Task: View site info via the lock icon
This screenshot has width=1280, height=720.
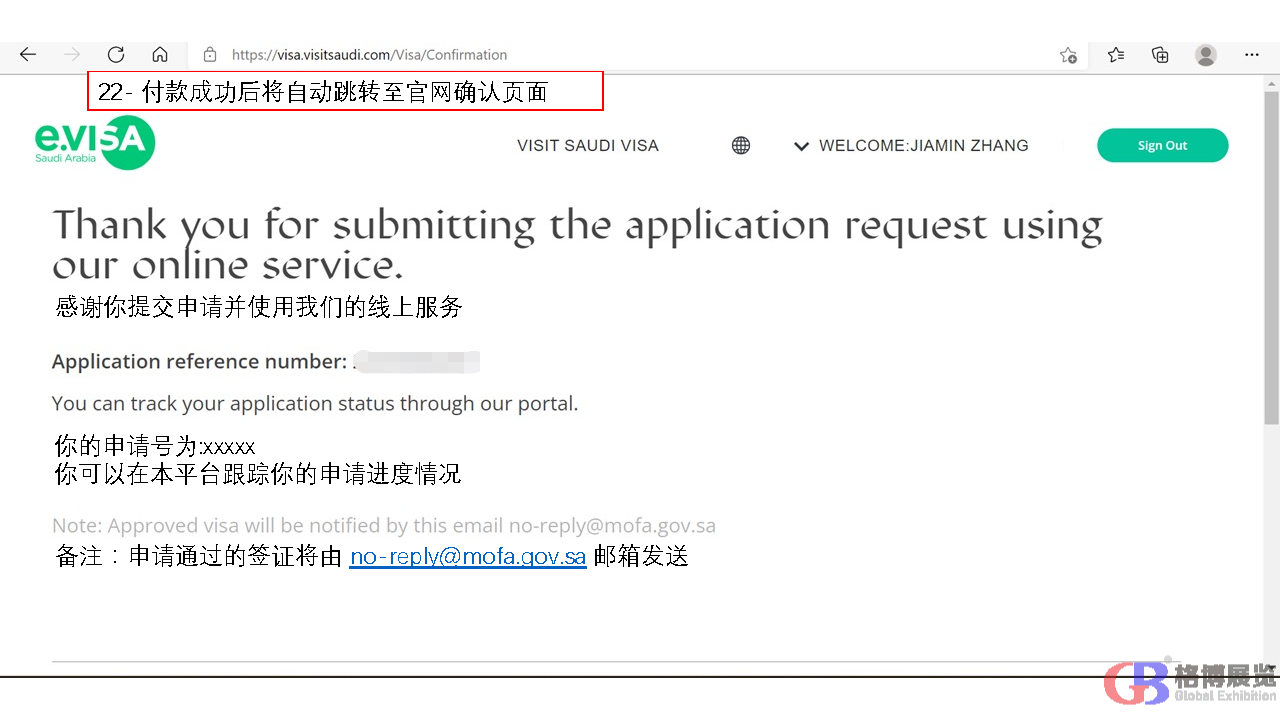Action: tap(210, 55)
